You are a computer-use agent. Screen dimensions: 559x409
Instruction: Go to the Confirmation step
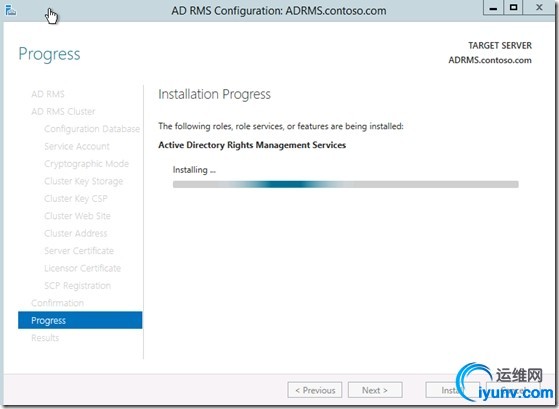(x=57, y=303)
